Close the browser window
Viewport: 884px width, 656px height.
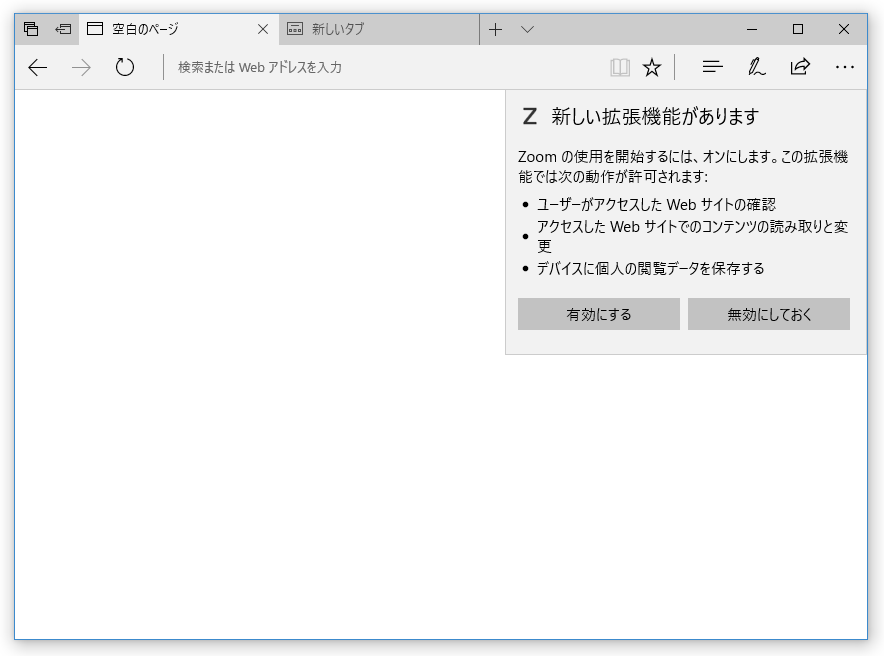click(844, 29)
